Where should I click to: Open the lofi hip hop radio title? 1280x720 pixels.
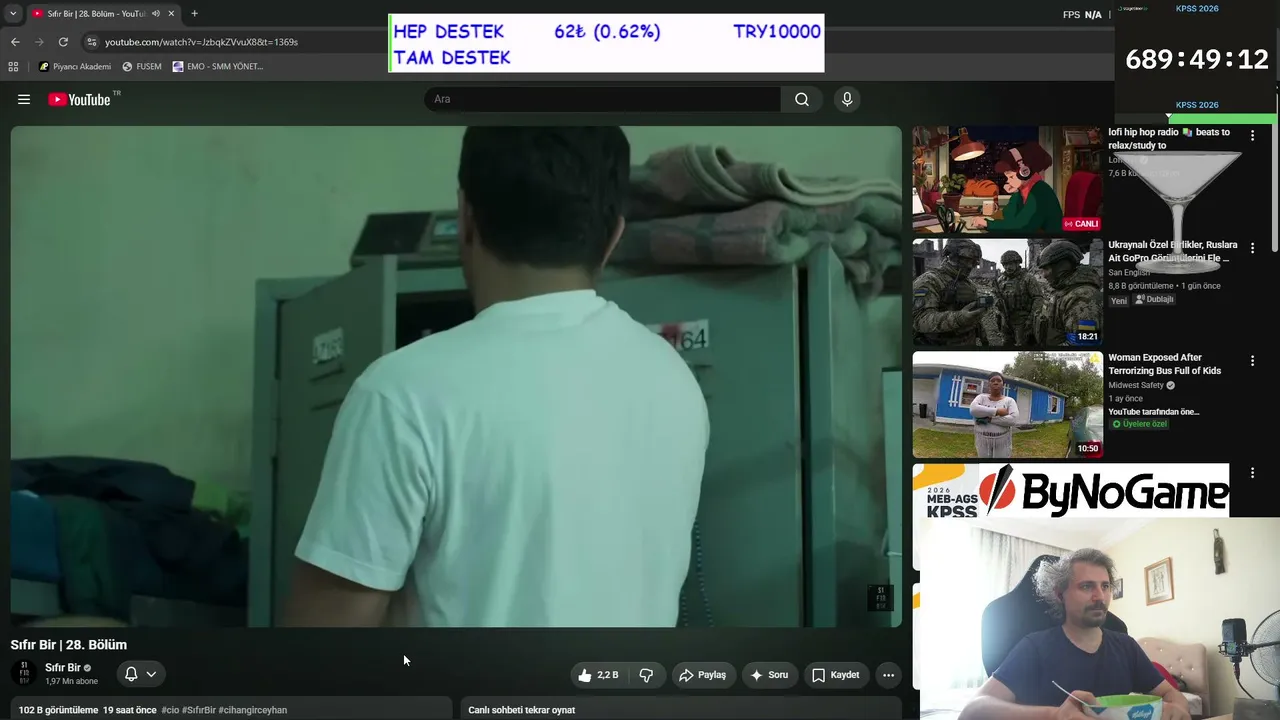[1169, 139]
